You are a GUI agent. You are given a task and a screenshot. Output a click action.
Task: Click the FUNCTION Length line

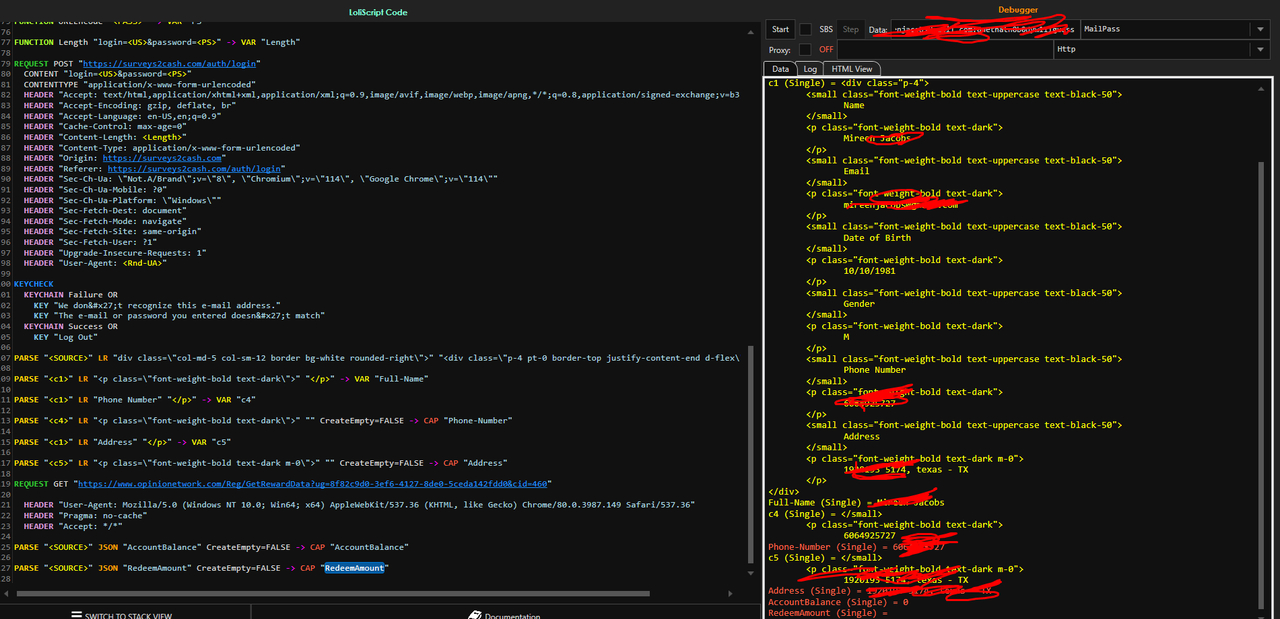(157, 42)
